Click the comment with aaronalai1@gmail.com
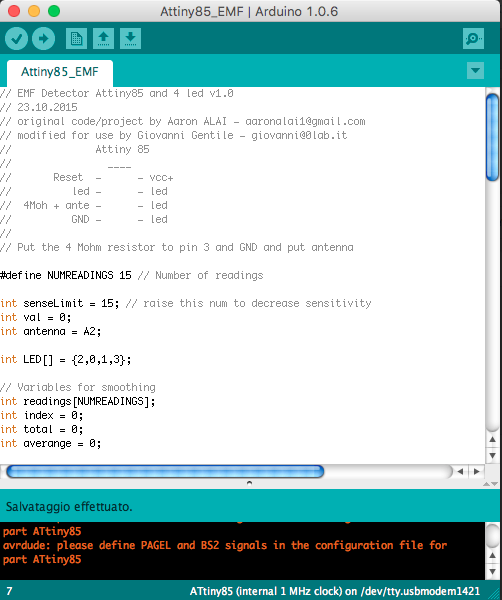 click(183, 122)
